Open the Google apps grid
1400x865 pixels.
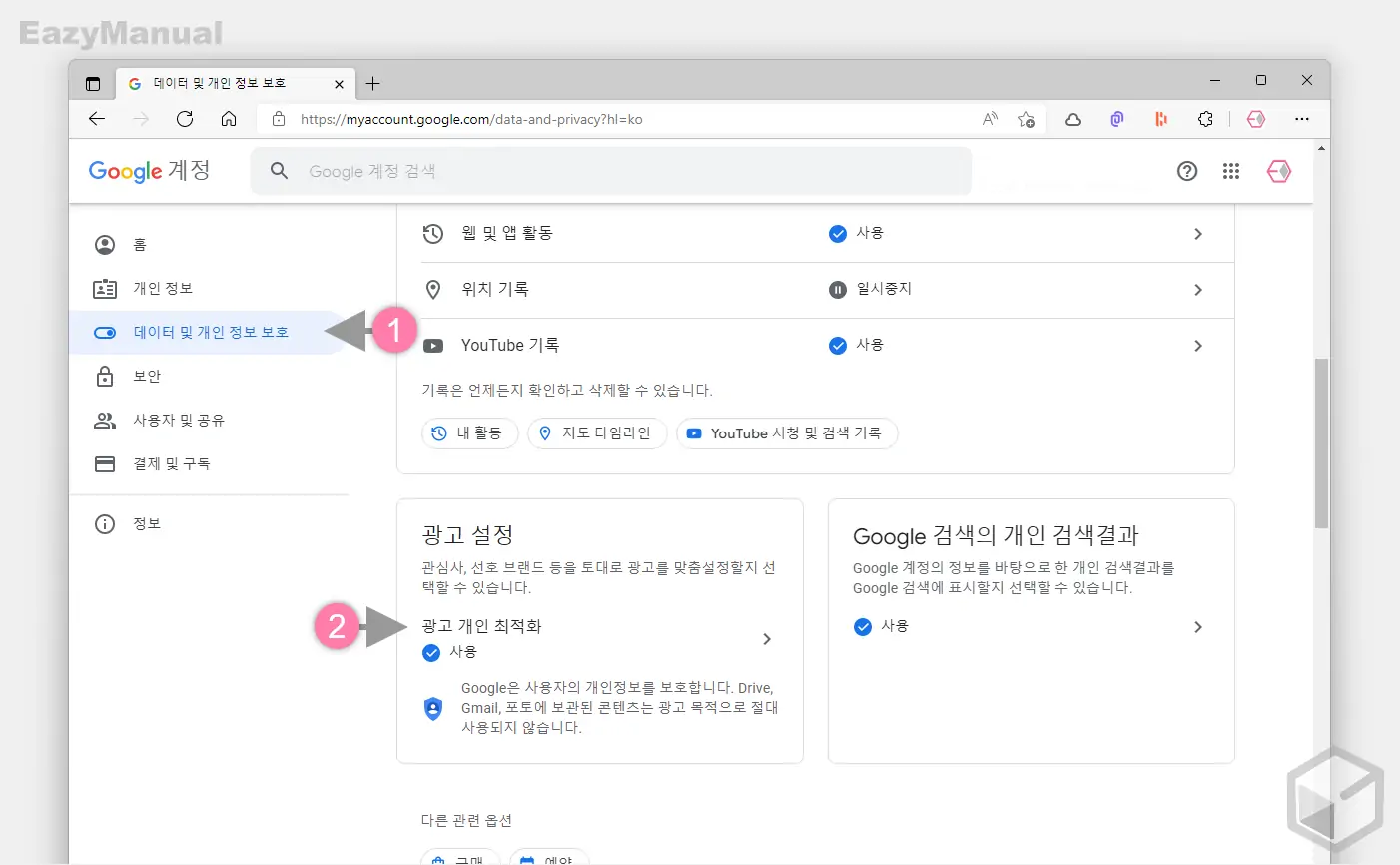click(1231, 171)
